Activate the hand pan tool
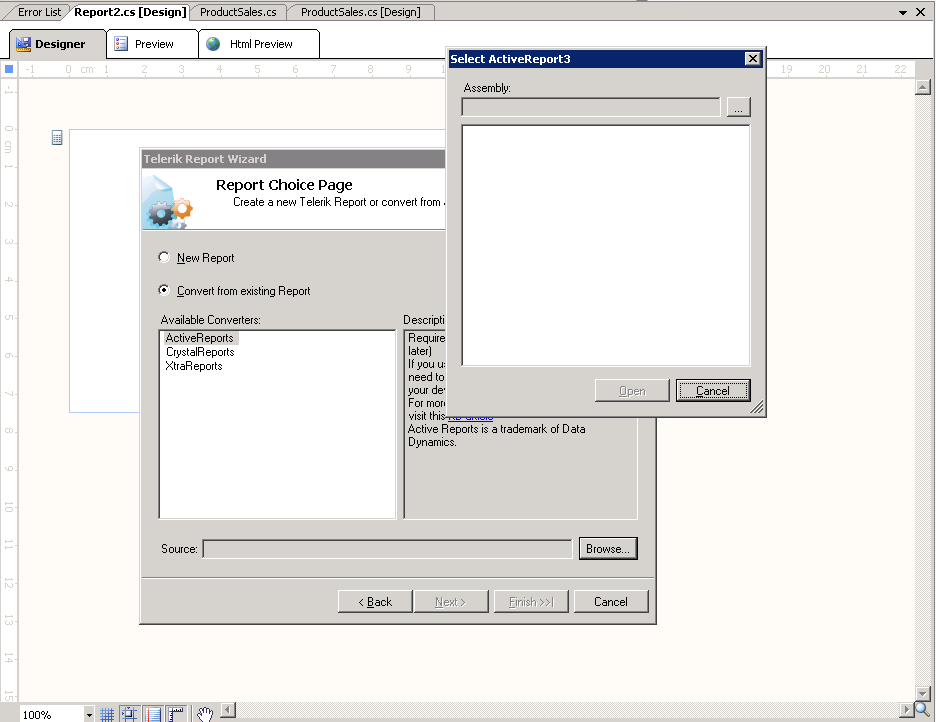 [205, 714]
